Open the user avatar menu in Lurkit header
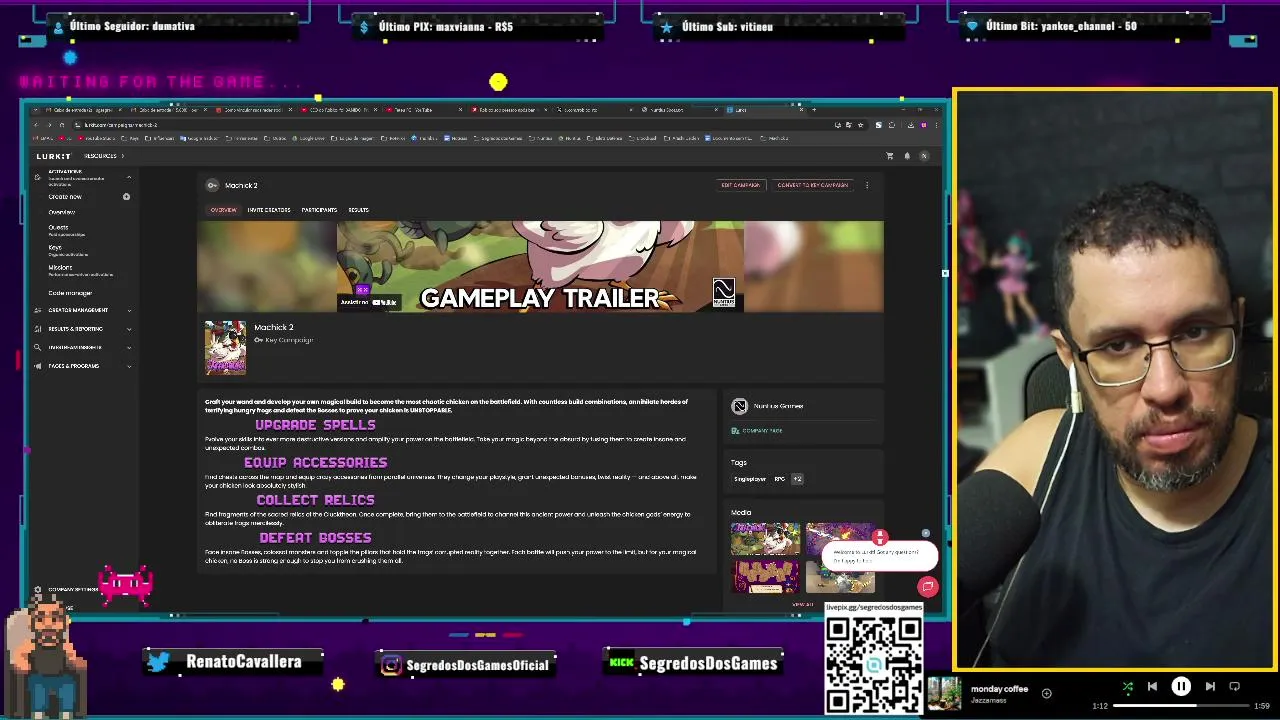Image resolution: width=1280 pixels, height=720 pixels. (x=924, y=156)
